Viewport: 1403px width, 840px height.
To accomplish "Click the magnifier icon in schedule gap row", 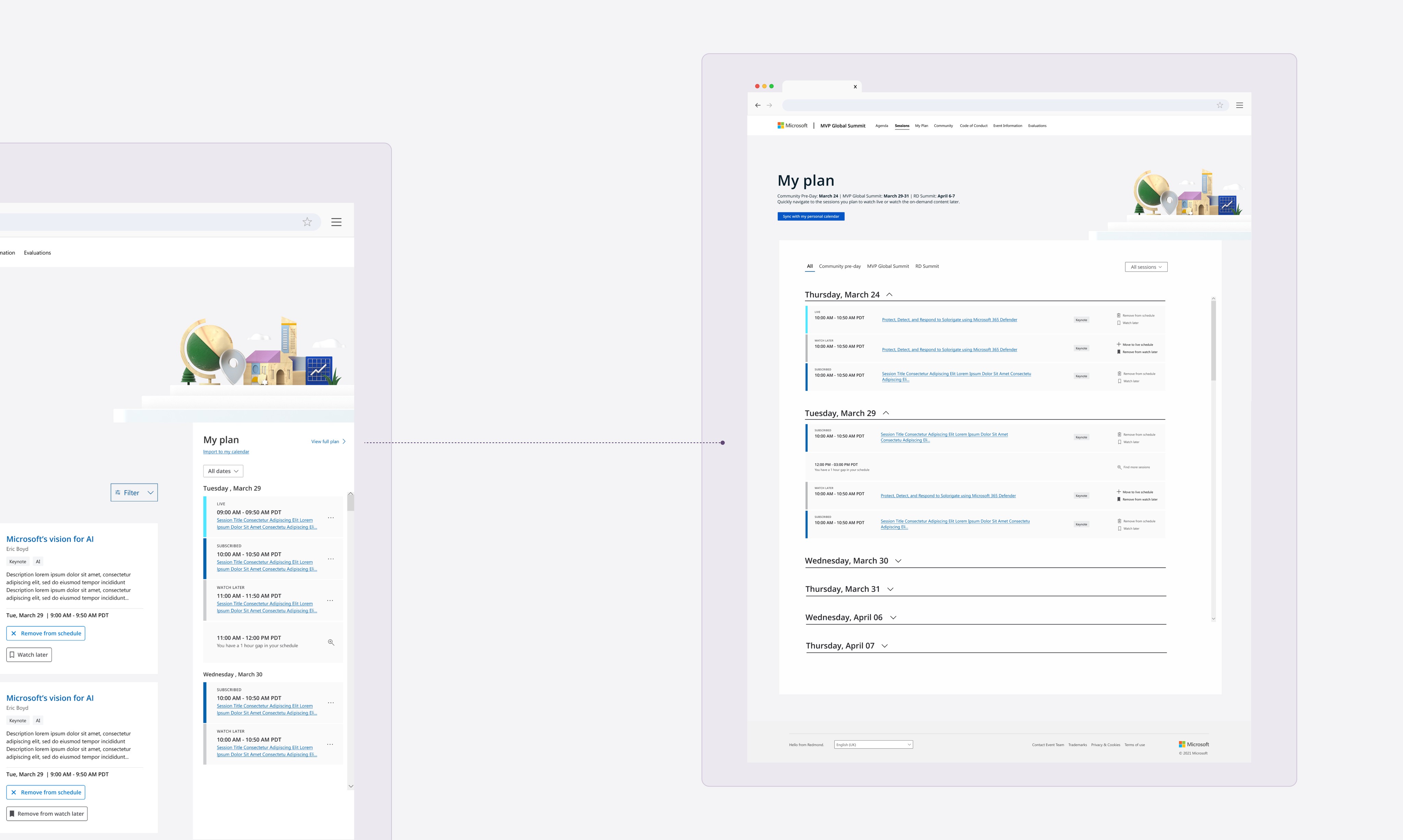I will click(331, 642).
